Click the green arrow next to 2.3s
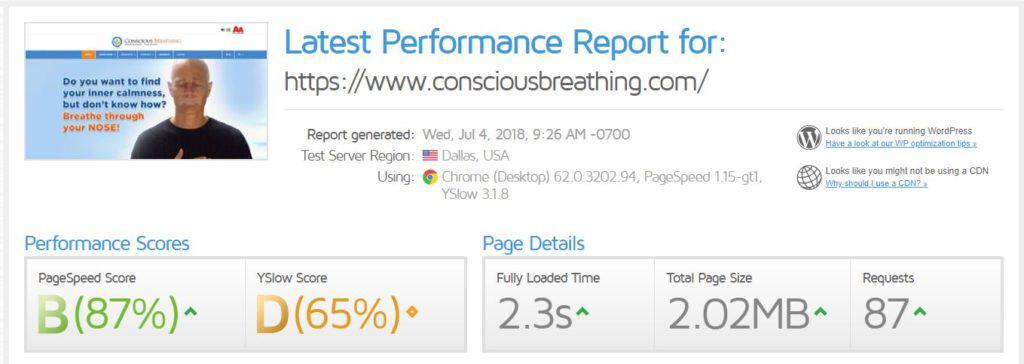Screen dimensions: 1024x364 click(x=582, y=312)
